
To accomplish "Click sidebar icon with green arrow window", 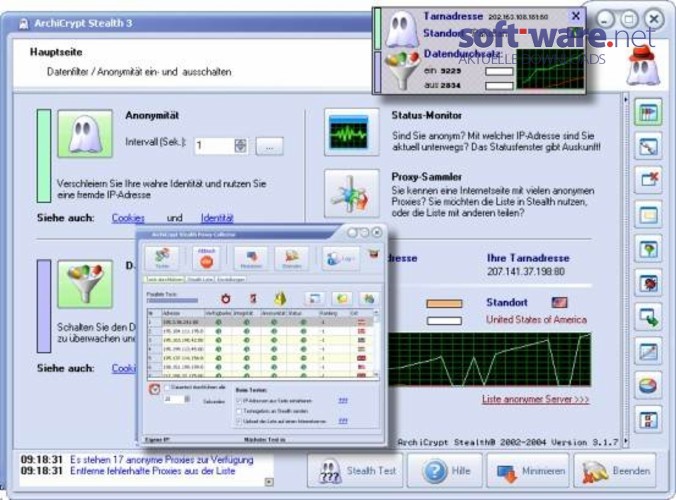I will [648, 317].
